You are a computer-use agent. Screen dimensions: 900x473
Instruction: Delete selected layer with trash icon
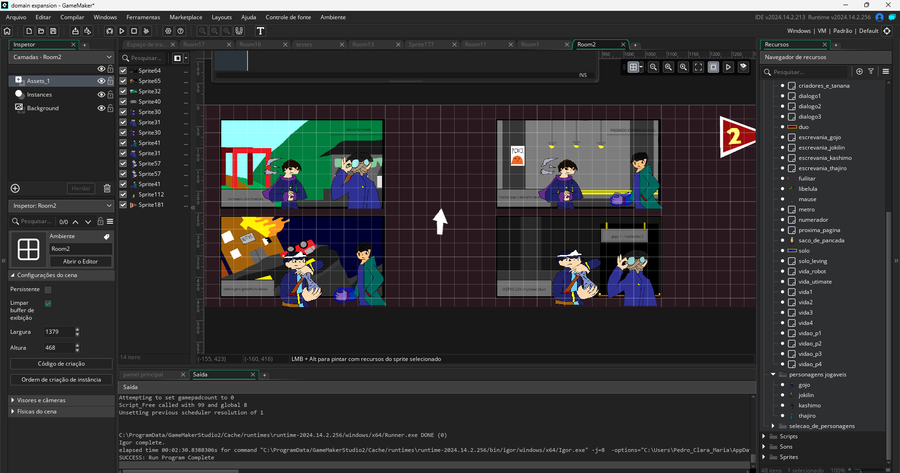(107, 188)
